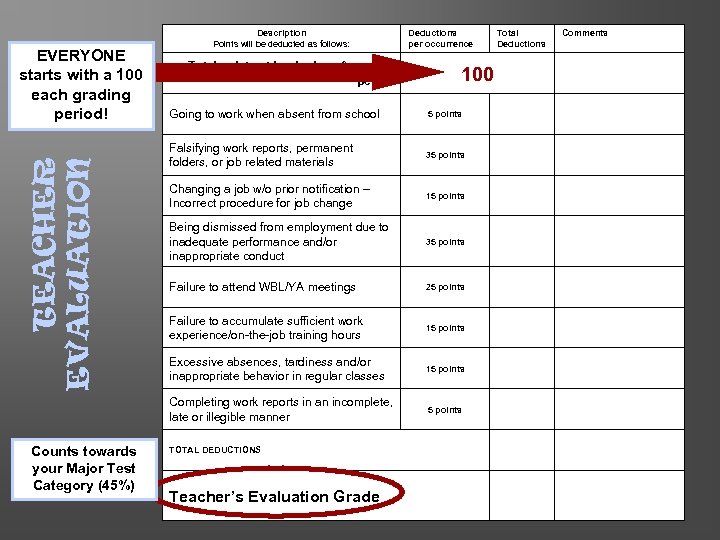Select '35 points' in the dismissed from employment row
The height and width of the screenshot is (540, 720).
(444, 242)
